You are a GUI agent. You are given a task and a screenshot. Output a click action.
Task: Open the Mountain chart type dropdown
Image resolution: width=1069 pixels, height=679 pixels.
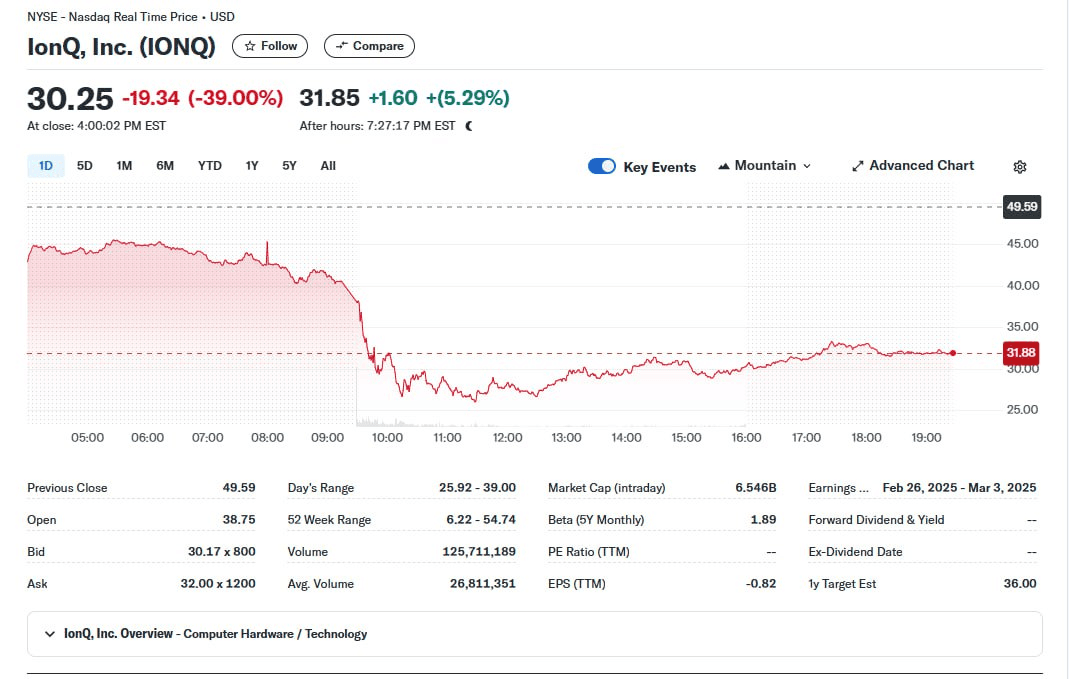(x=765, y=166)
